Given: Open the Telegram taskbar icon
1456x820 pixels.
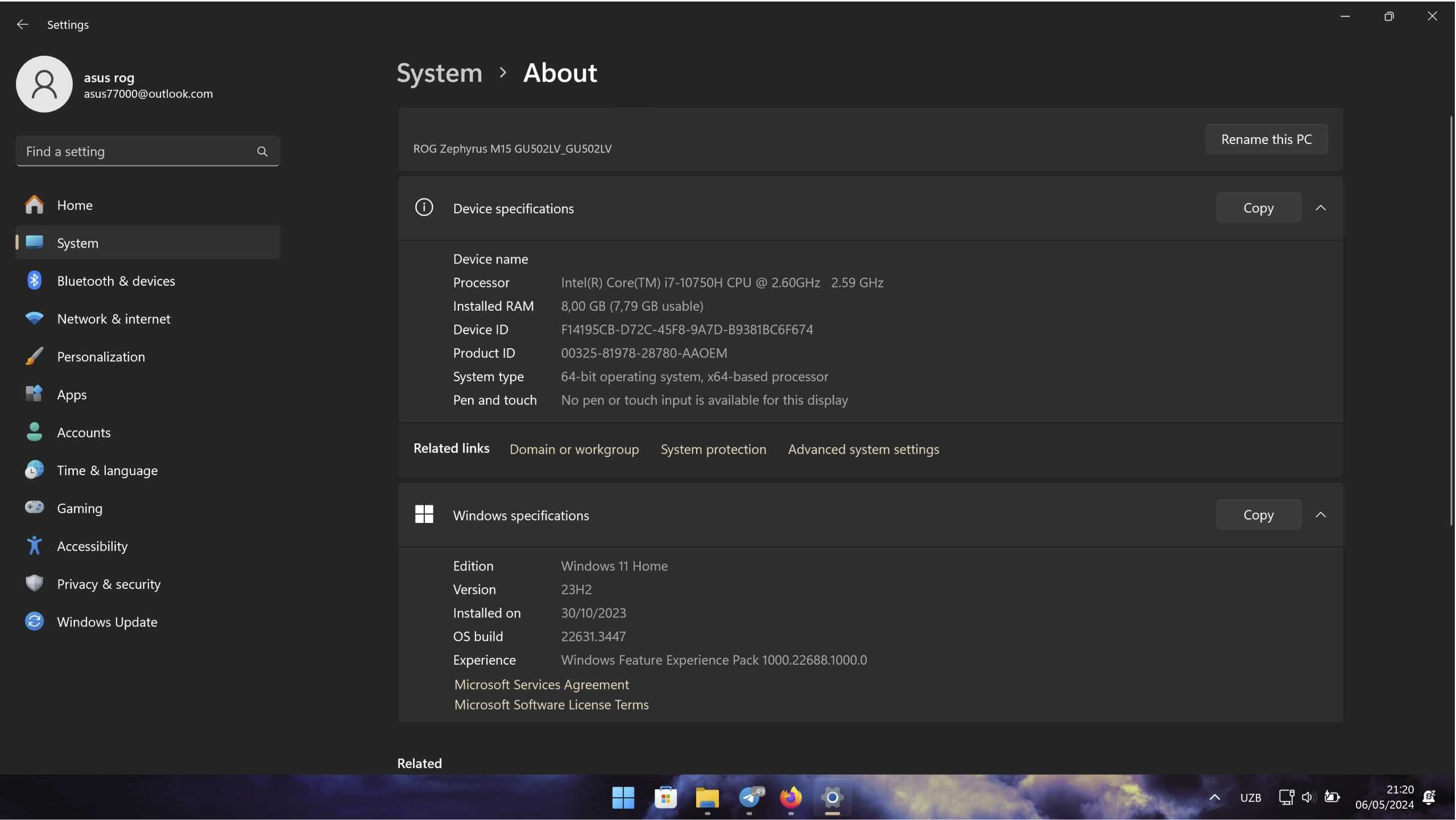Looking at the screenshot, I should tap(750, 797).
